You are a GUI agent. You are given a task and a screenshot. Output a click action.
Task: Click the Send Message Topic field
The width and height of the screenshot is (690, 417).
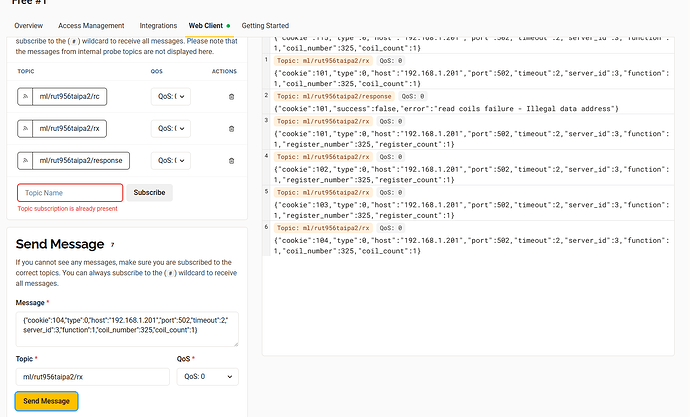click(92, 376)
